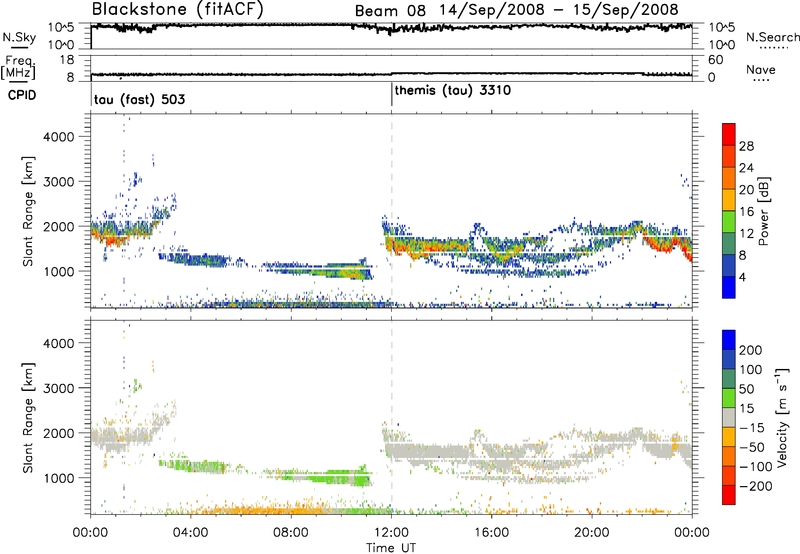Select the 'Power [dB]' color bar title
The width and height of the screenshot is (800, 554).
coord(763,211)
